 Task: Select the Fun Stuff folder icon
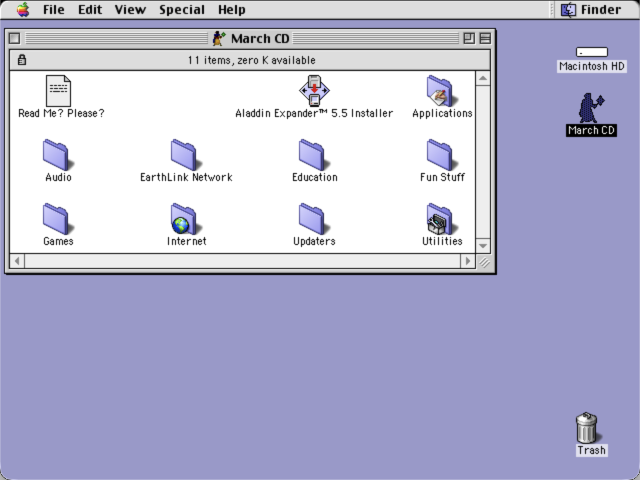pos(442,155)
